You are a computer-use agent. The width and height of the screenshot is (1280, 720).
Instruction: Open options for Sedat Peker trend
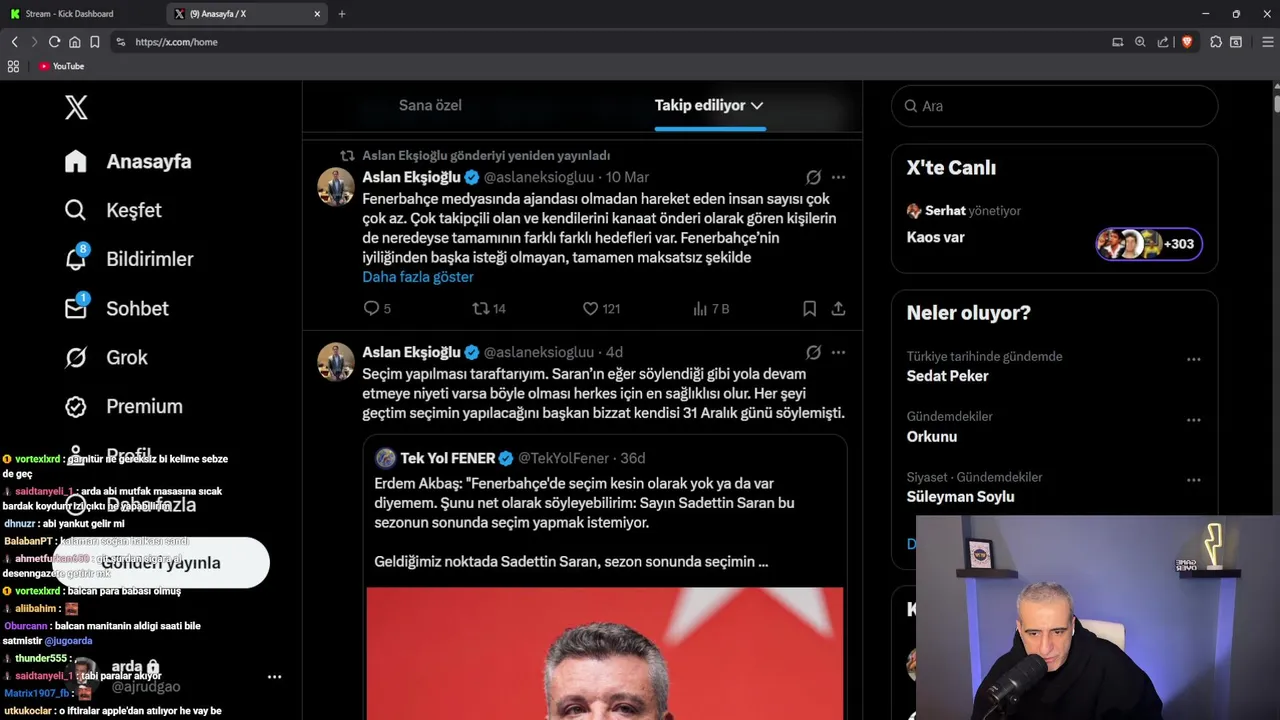pyautogui.click(x=1193, y=359)
